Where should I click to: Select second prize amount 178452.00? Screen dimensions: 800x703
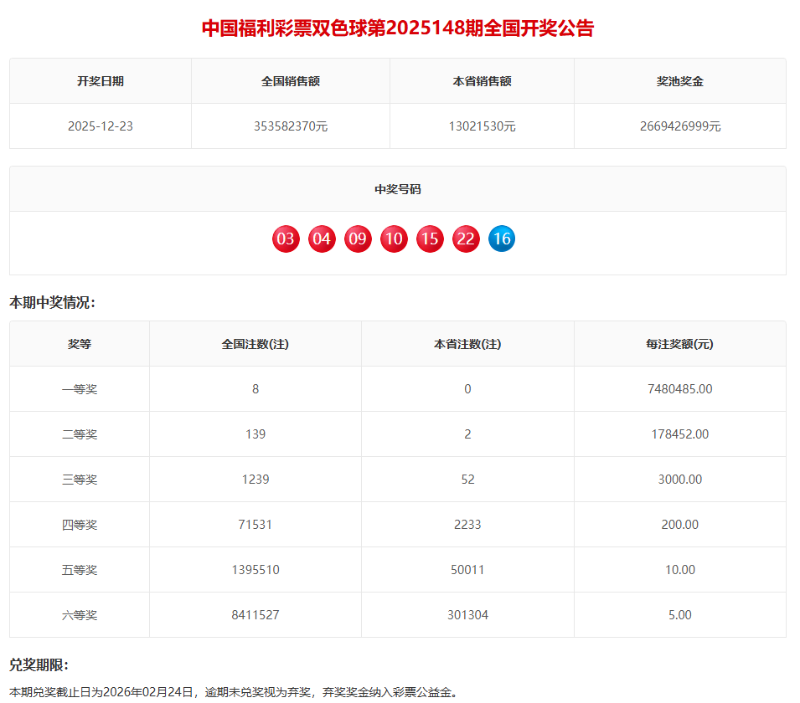click(680, 435)
